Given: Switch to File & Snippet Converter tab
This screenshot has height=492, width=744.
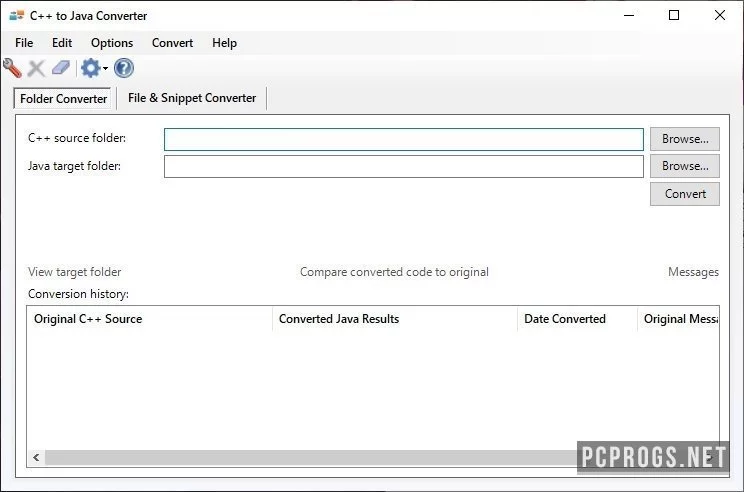Looking at the screenshot, I should (x=192, y=98).
